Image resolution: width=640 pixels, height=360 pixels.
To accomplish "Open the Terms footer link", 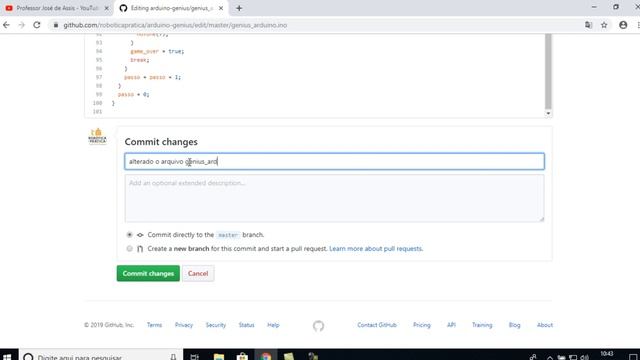I will 154,325.
